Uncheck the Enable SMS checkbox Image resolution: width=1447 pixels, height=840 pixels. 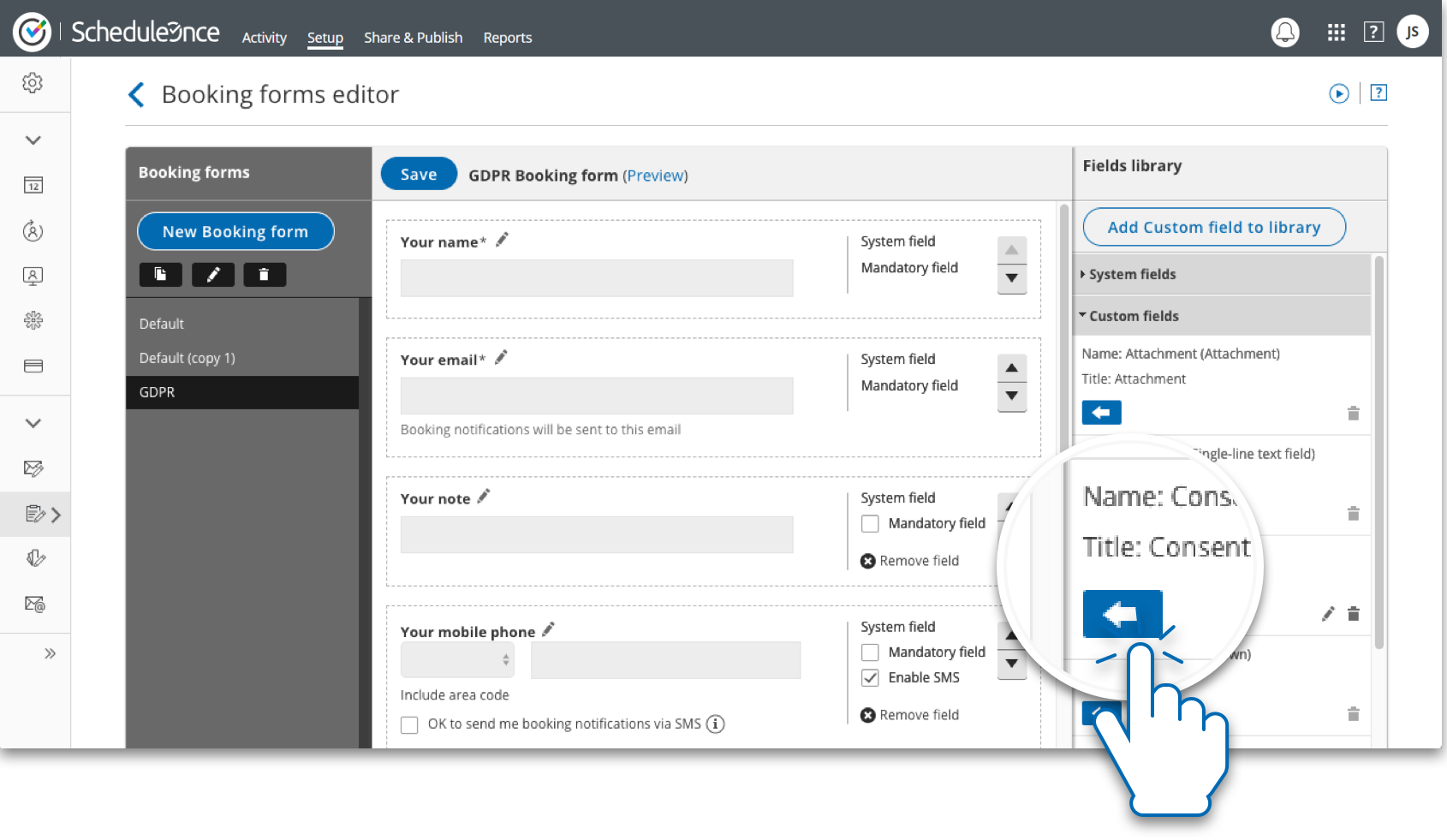pyautogui.click(x=870, y=677)
